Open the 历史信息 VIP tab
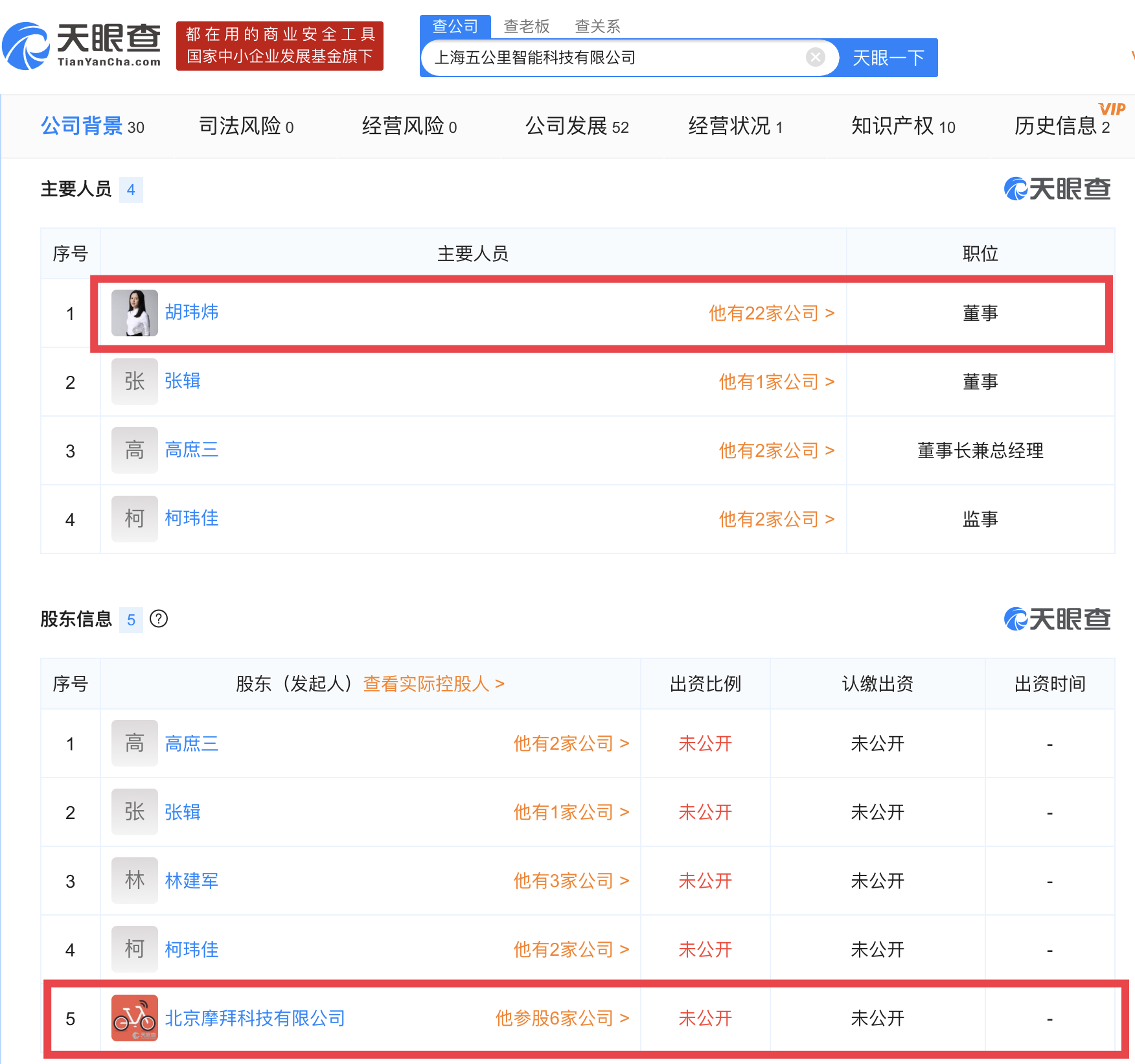This screenshot has width=1135, height=1064. (1063, 126)
